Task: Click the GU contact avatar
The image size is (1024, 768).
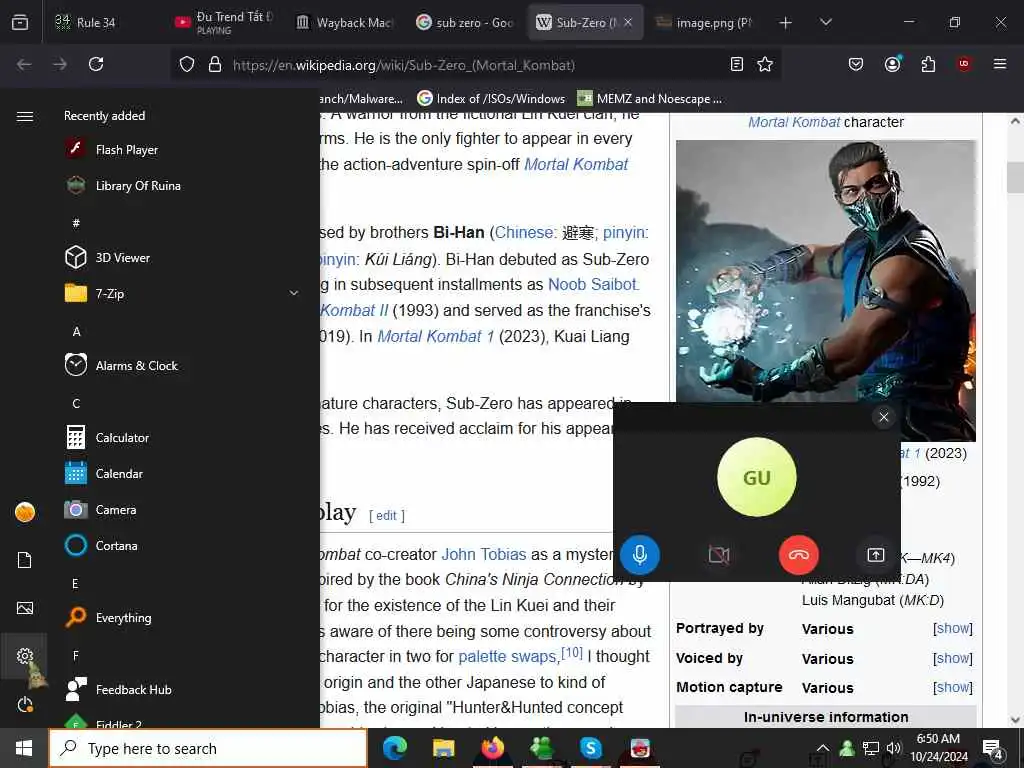Action: click(757, 477)
